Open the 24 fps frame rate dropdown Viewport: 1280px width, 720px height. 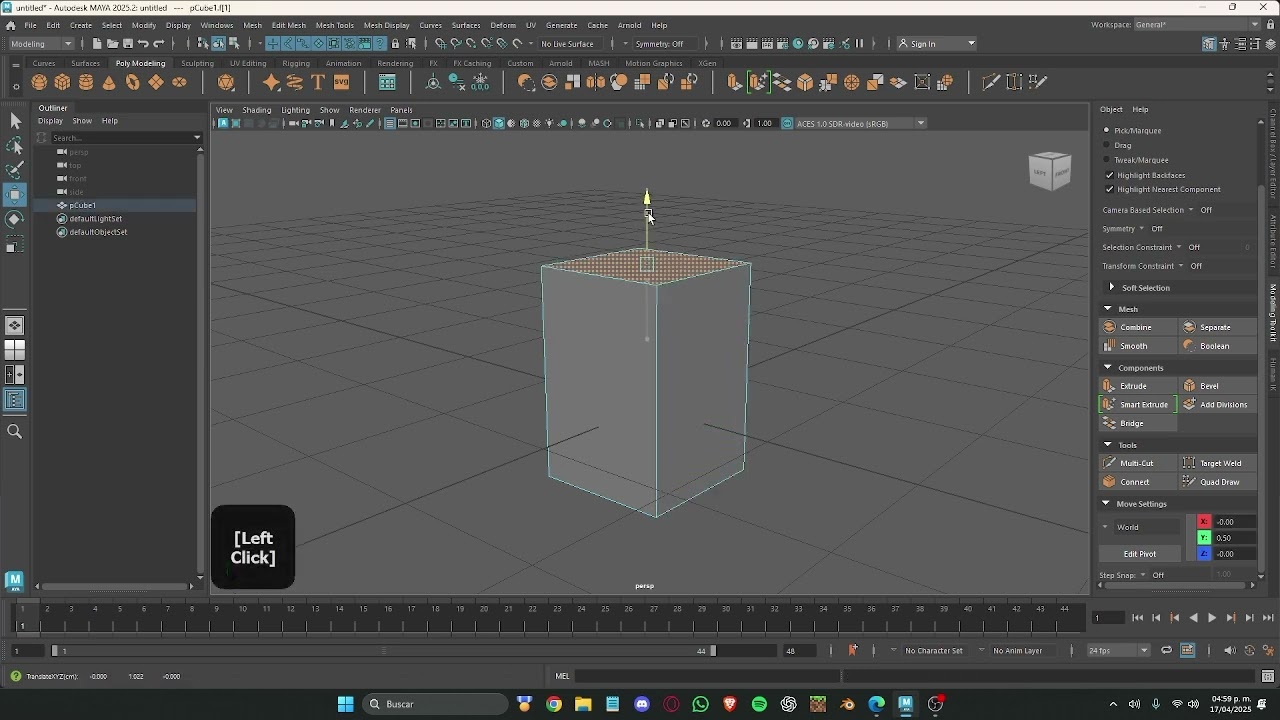coord(1118,651)
